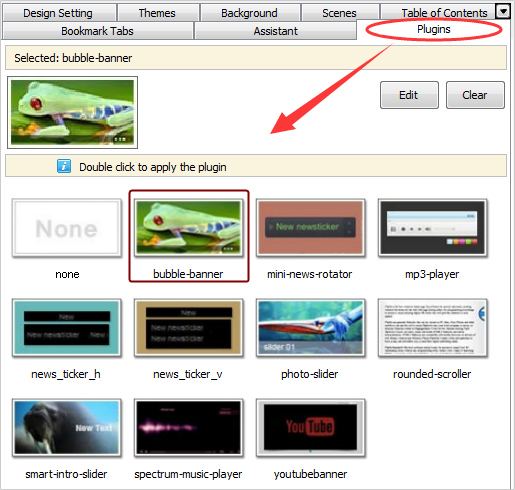This screenshot has height=490, width=515.
Task: Pick the news_ticker_v plugin
Action: pyautogui.click(x=189, y=328)
